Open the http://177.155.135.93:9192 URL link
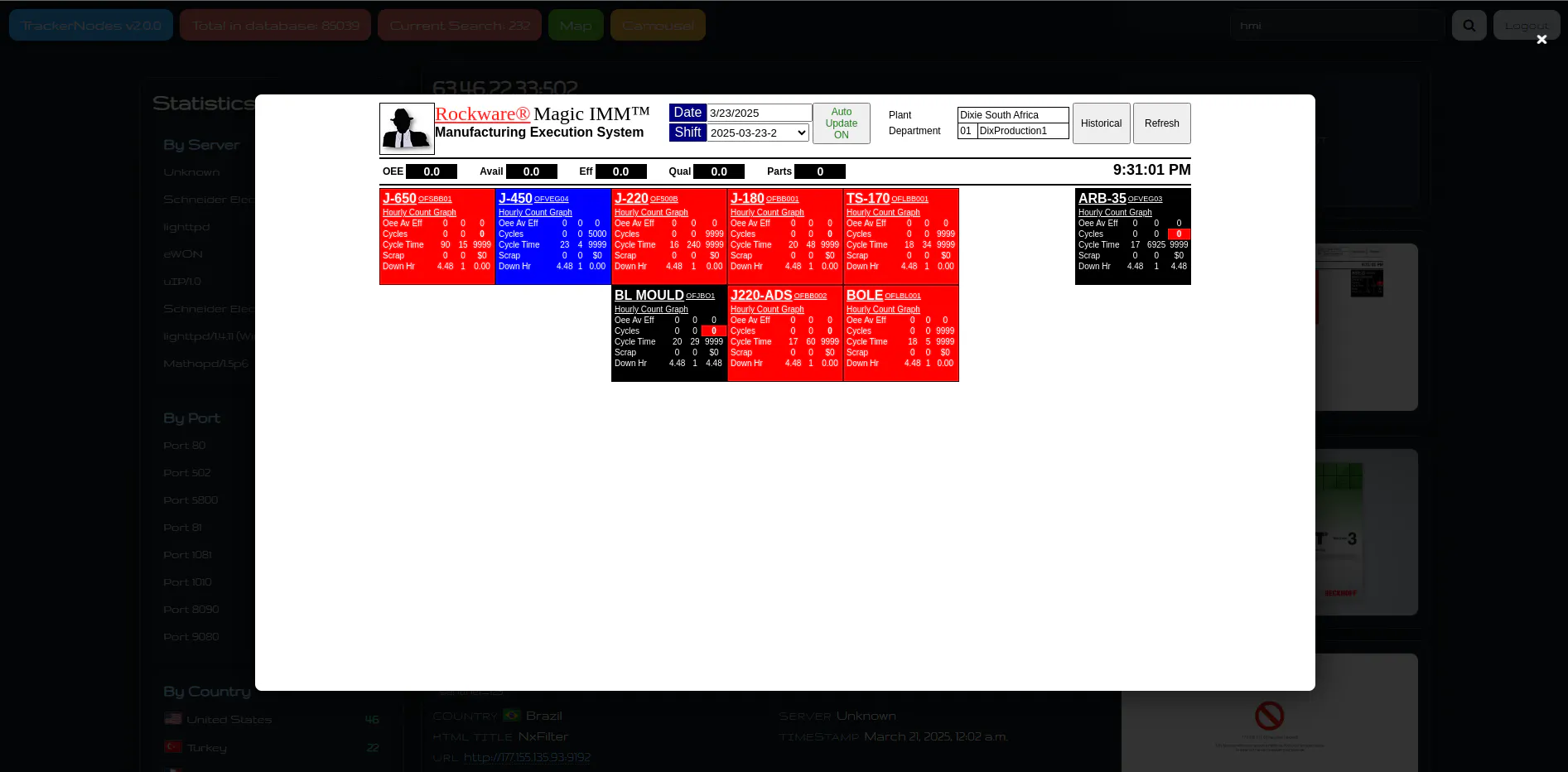 tap(527, 757)
